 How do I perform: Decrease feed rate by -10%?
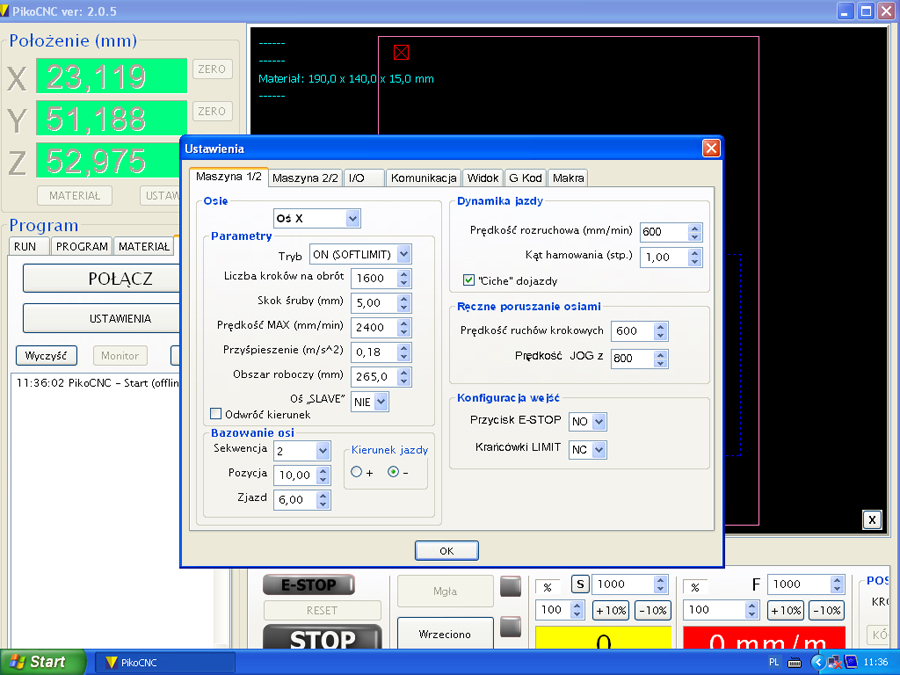coord(827,611)
